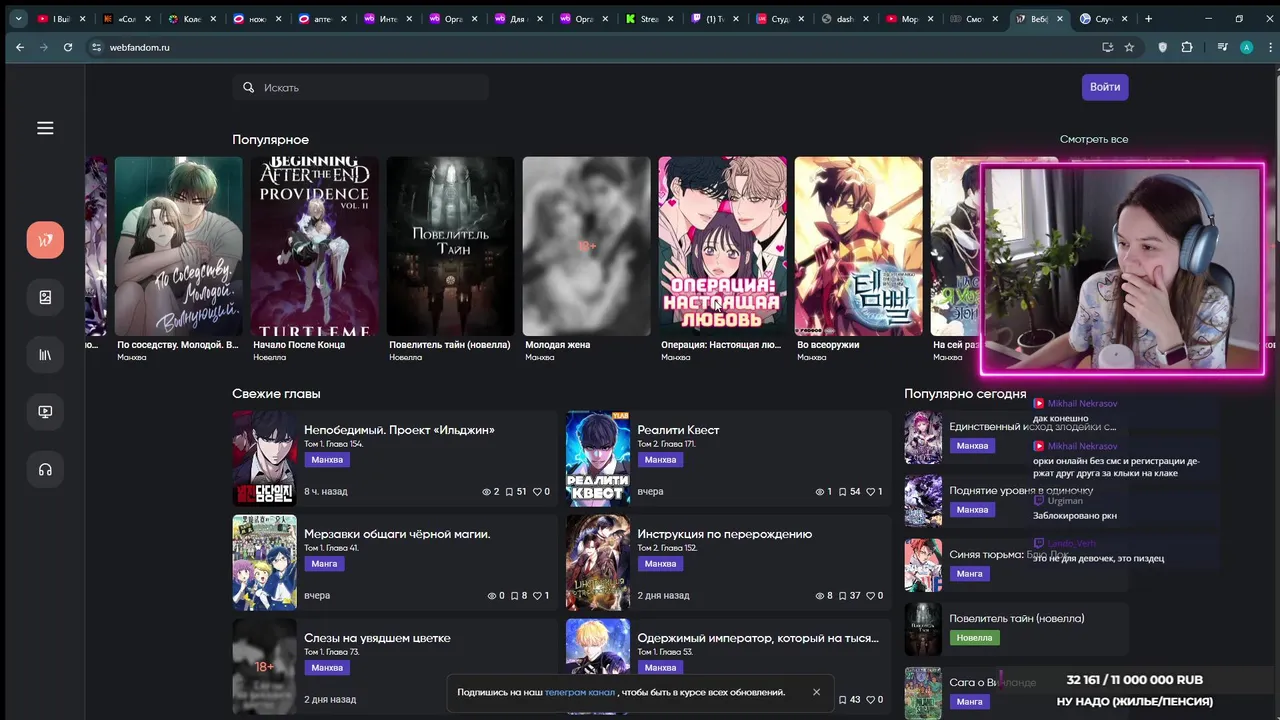The image size is (1280, 720).
Task: Open the library books sidebar icon
Action: [45, 354]
